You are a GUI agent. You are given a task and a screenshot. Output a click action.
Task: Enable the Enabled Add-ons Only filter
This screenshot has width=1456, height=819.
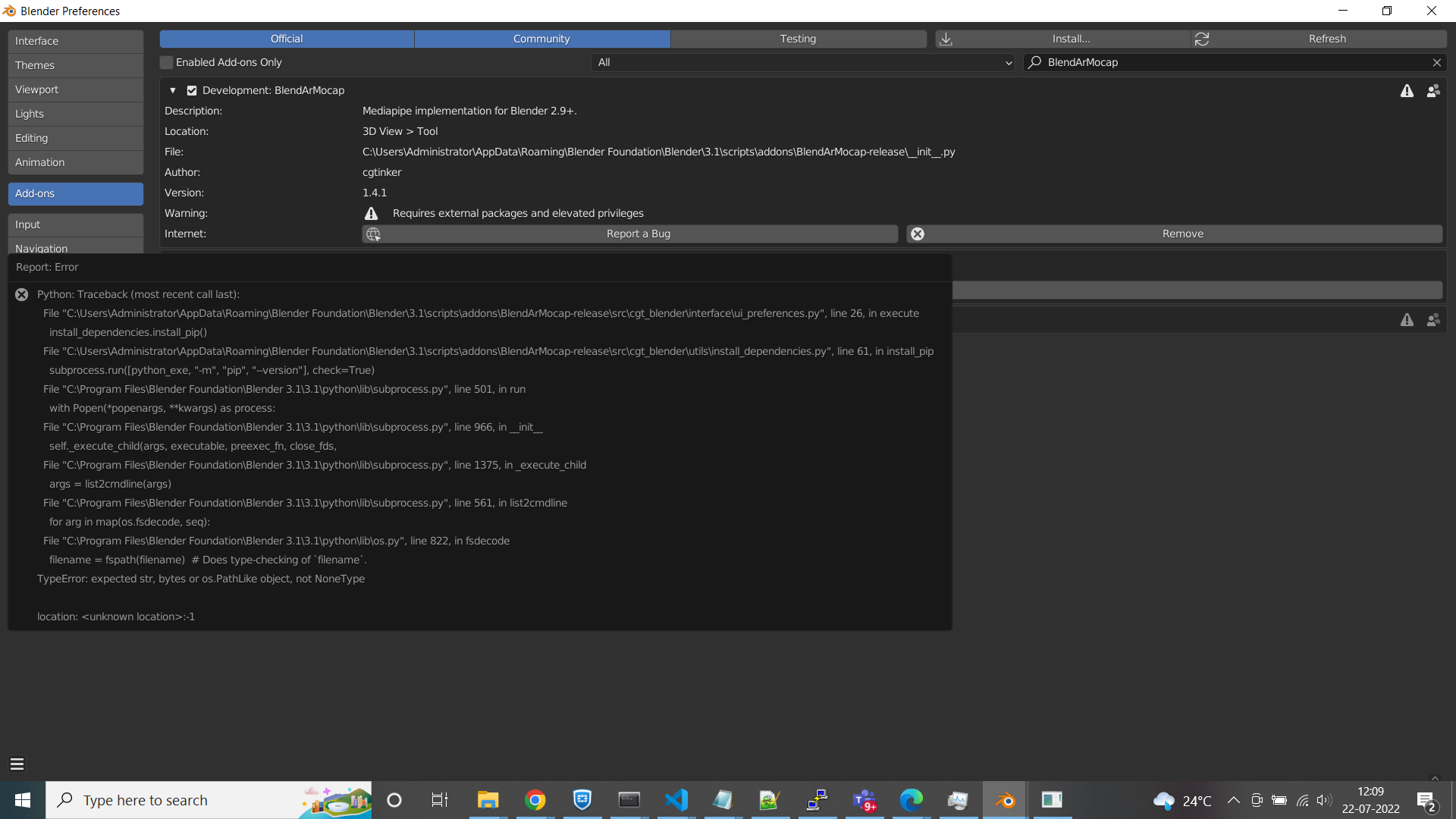tap(166, 62)
